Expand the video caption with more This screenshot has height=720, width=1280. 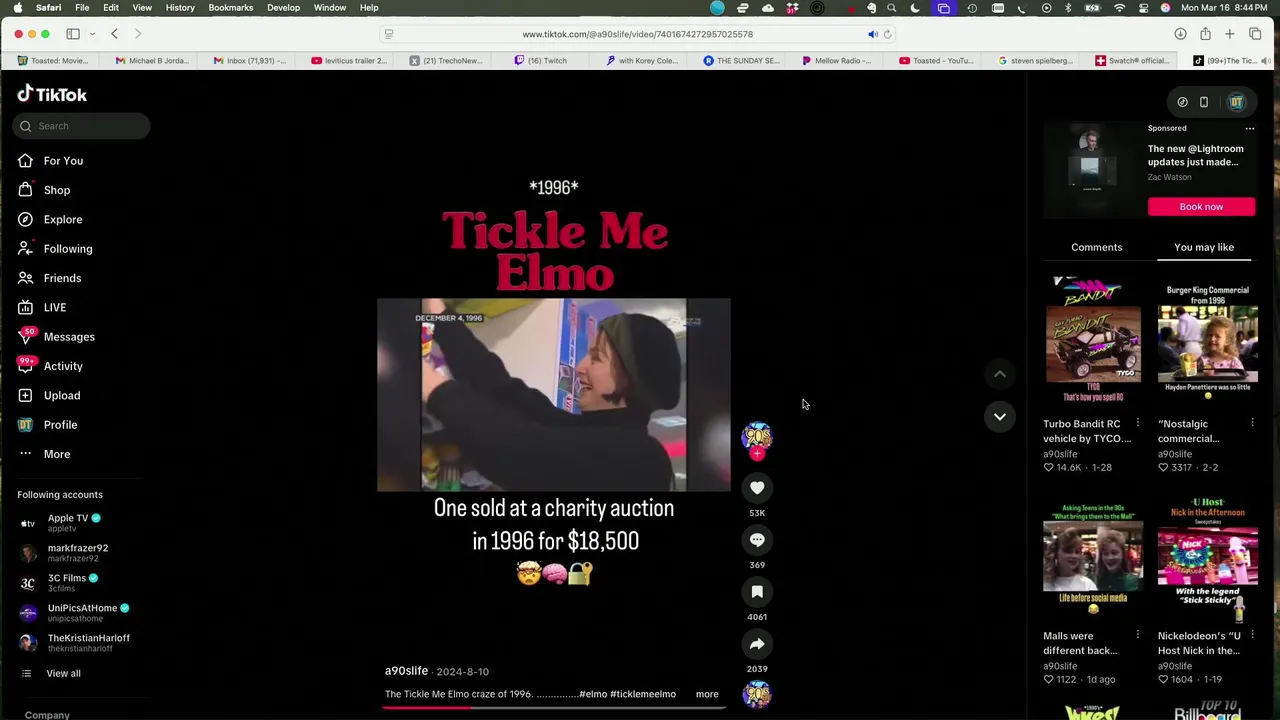click(707, 694)
